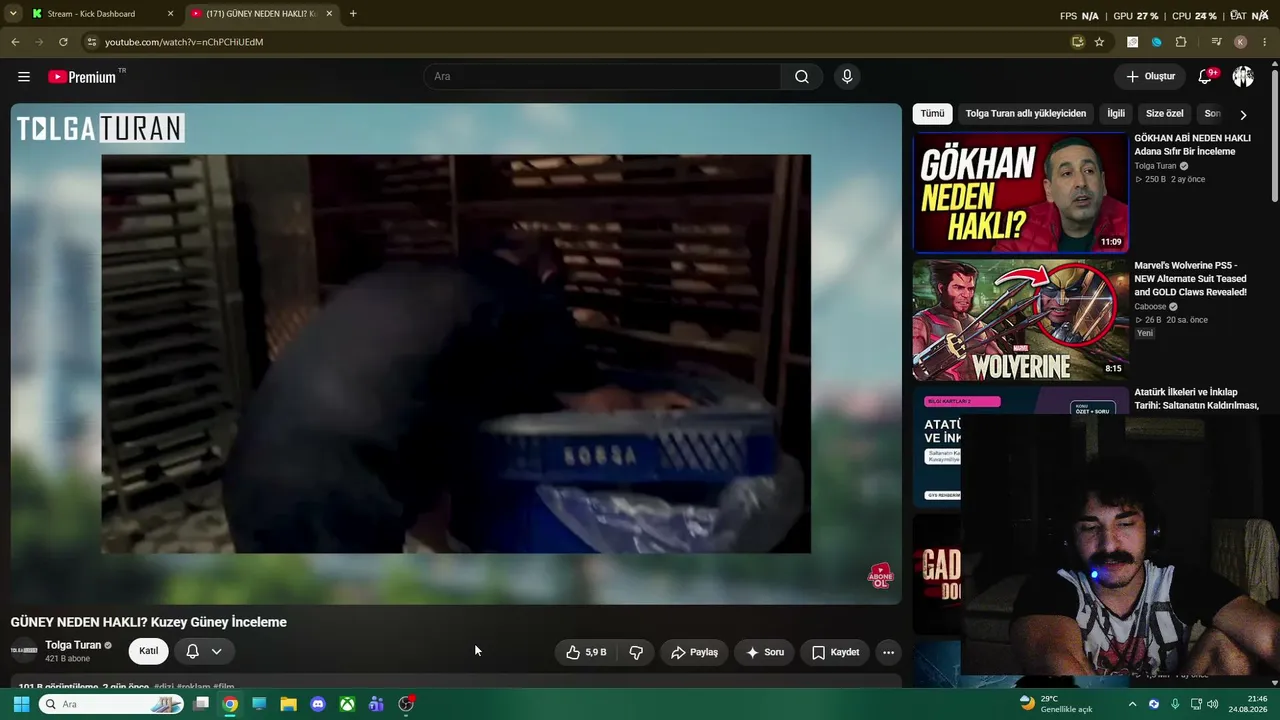Viewport: 1280px width, 720px height.
Task: Dislike the video with thumbs down
Action: [x=636, y=652]
